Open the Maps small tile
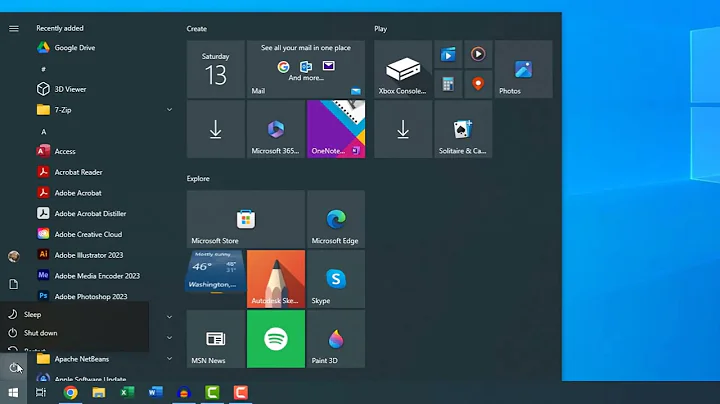 coord(478,84)
